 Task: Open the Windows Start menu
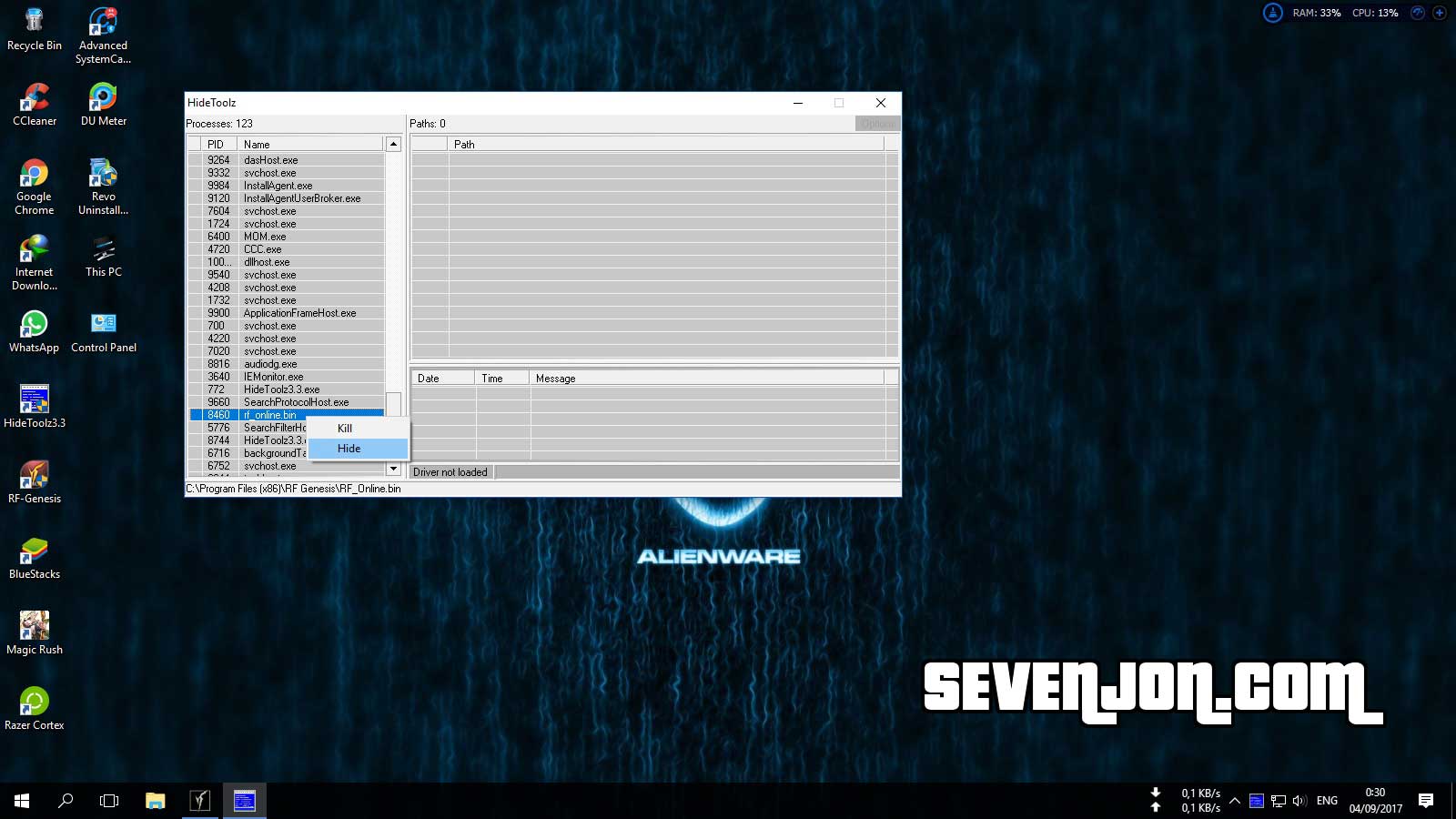(22, 801)
